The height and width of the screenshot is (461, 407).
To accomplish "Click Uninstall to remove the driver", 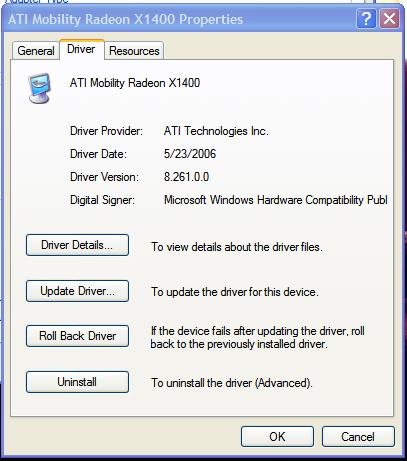I will (77, 382).
